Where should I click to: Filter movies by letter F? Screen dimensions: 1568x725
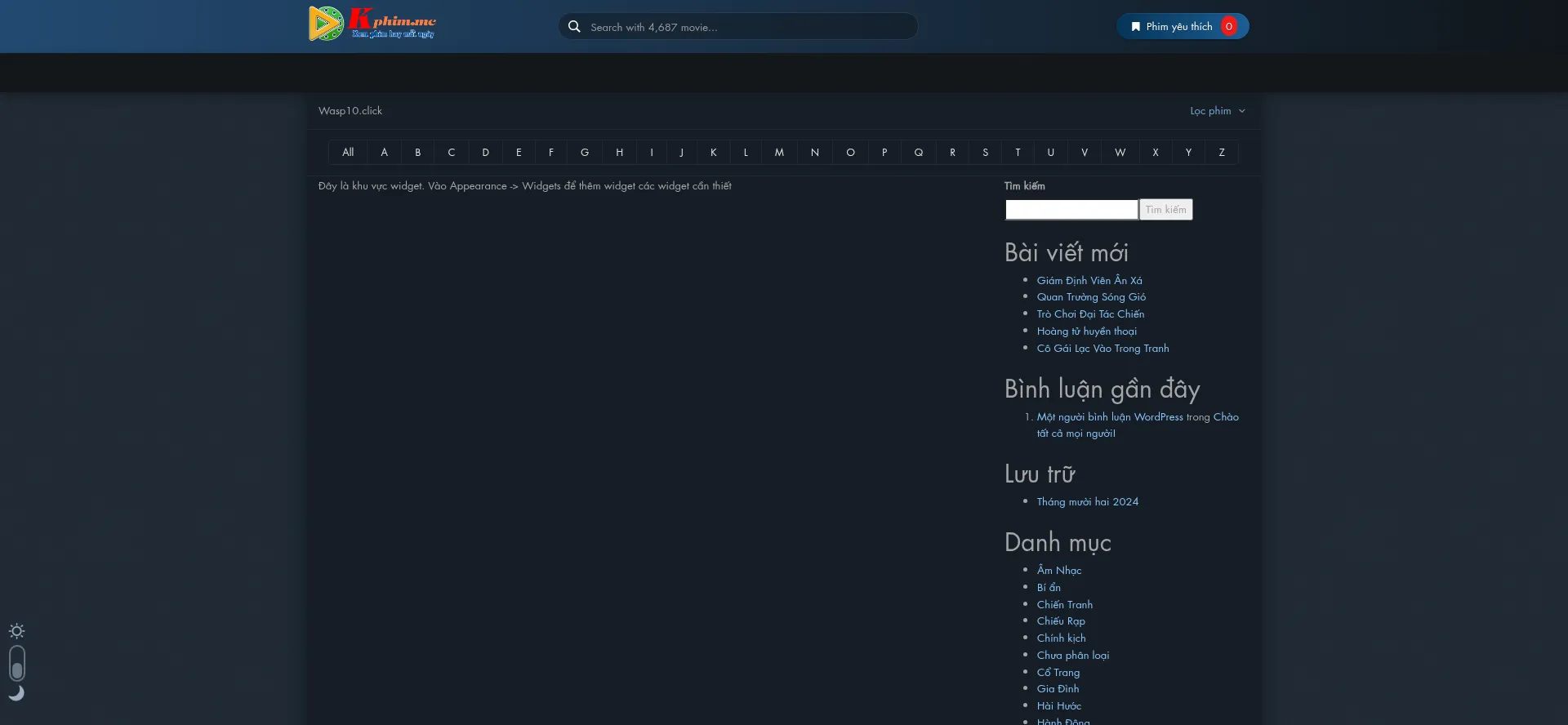(x=551, y=153)
